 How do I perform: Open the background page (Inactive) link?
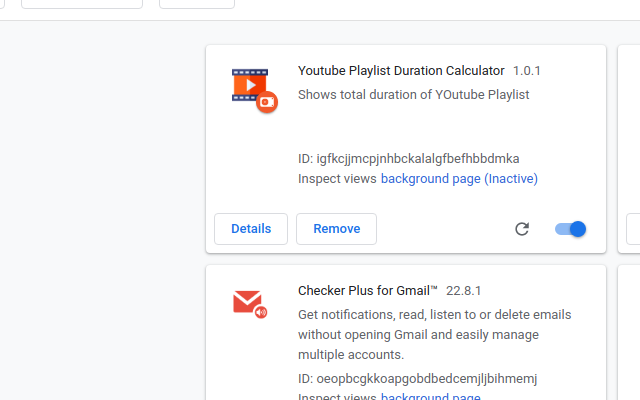pos(459,179)
